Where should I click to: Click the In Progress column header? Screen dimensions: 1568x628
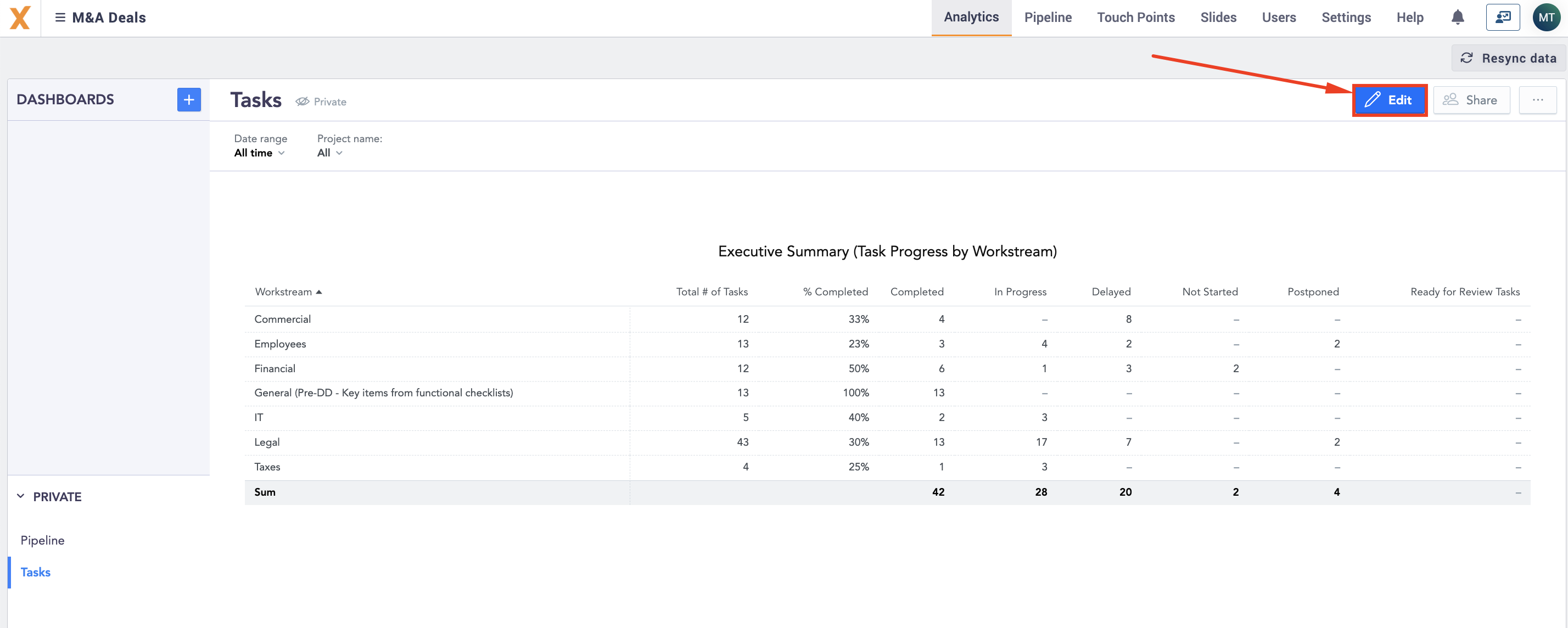1020,292
